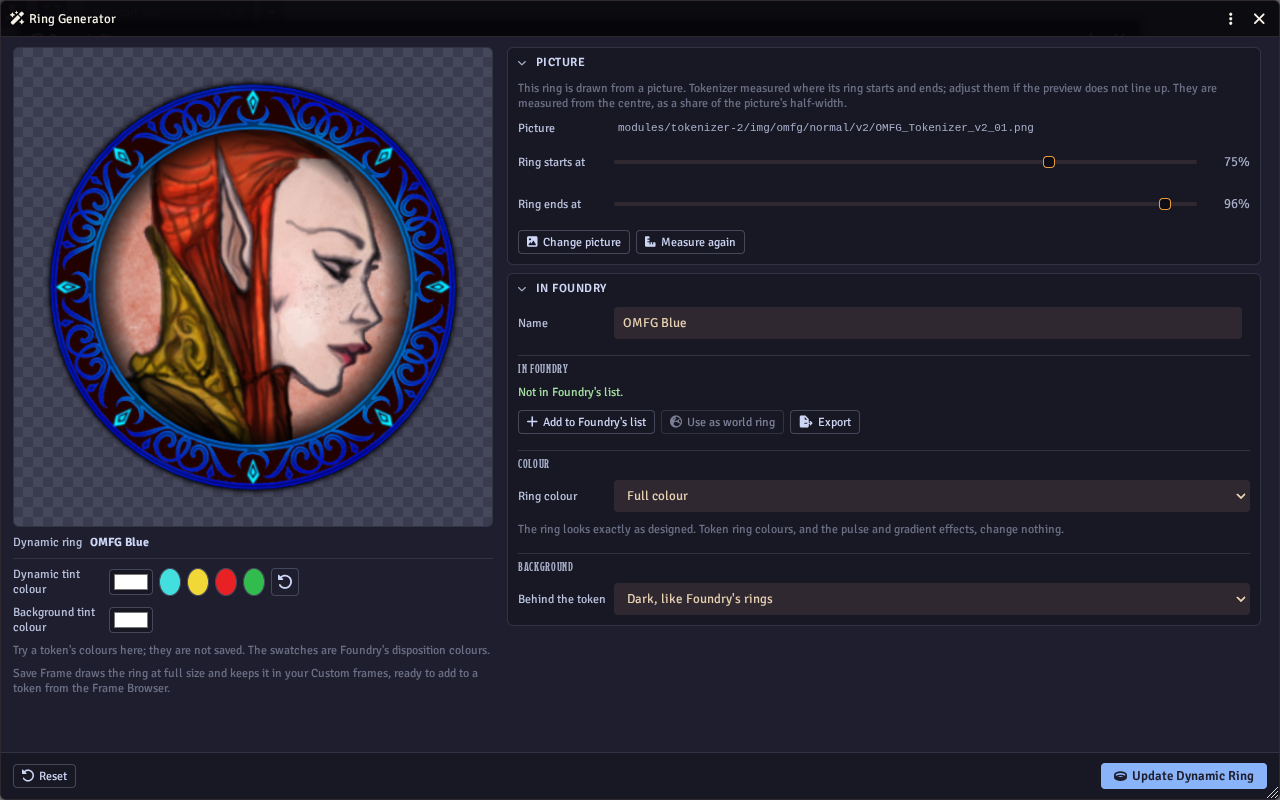This screenshot has width=1280, height=800.
Task: Click the 96% ring end value
Action: pyautogui.click(x=1237, y=204)
